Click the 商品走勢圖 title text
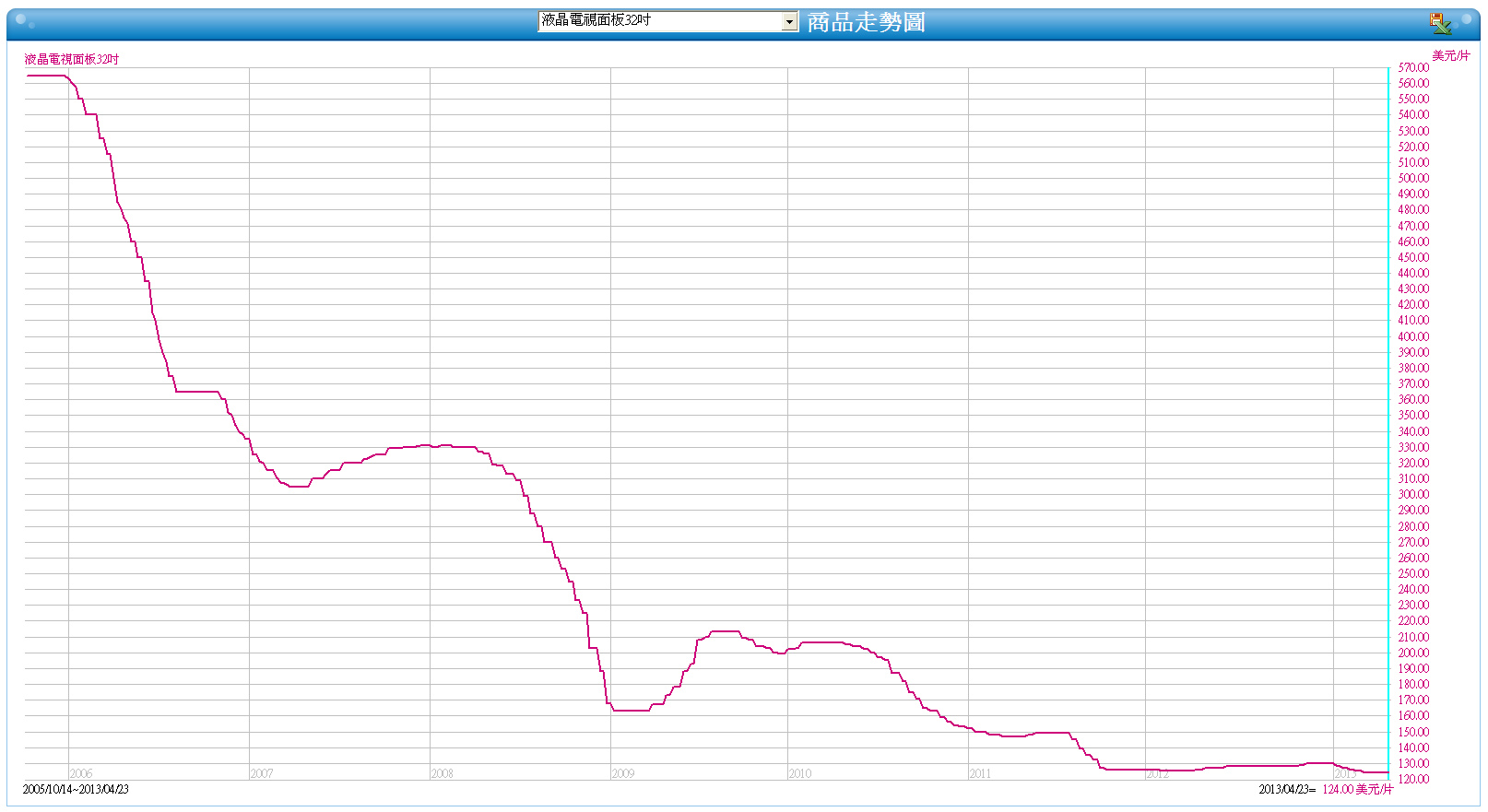1488x812 pixels. pos(867,22)
